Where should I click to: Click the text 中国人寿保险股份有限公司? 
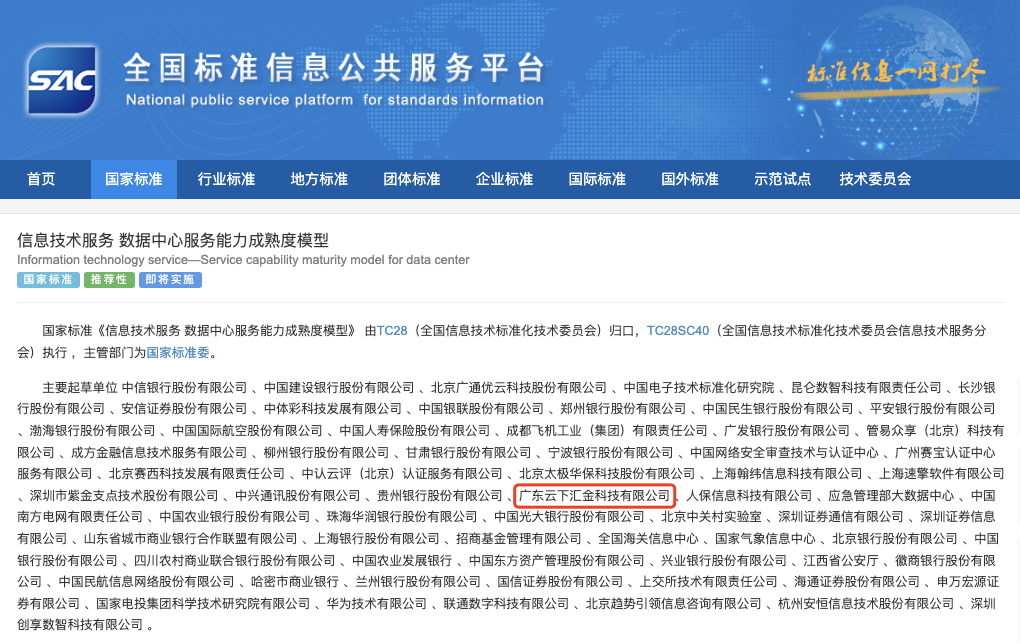[414, 431]
